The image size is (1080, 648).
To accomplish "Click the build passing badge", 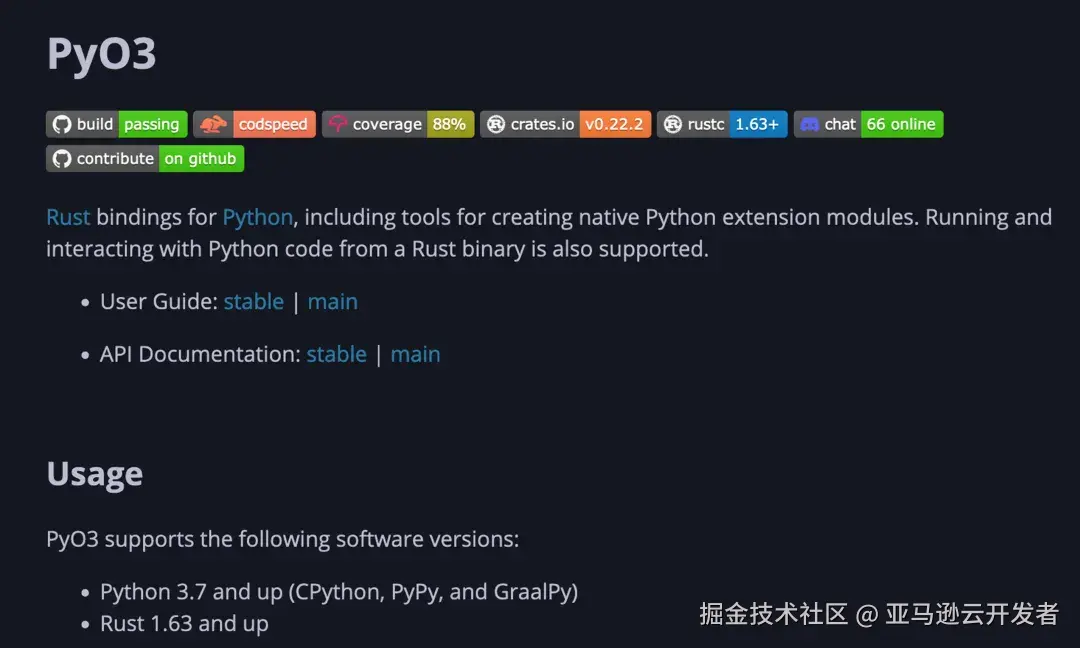I will pos(116,124).
